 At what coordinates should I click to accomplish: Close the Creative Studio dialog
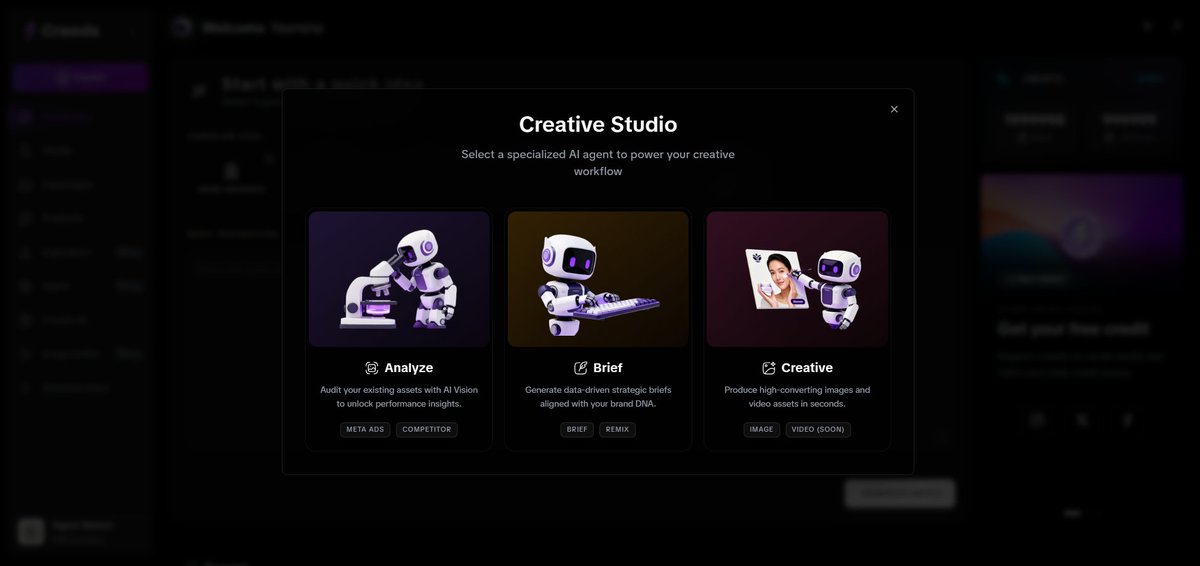894,109
